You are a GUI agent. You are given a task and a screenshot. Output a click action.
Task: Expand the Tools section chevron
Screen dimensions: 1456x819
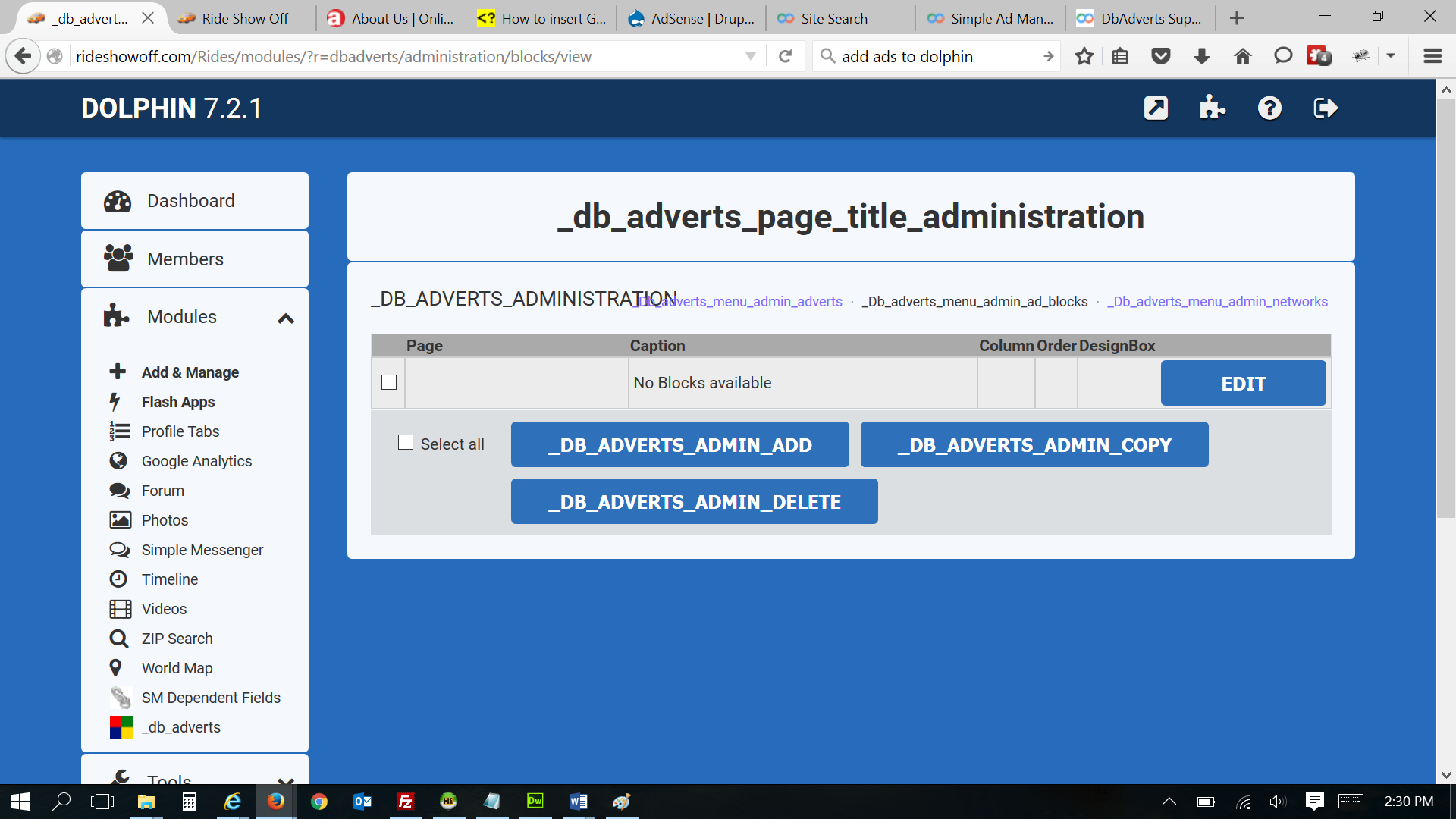point(286,780)
